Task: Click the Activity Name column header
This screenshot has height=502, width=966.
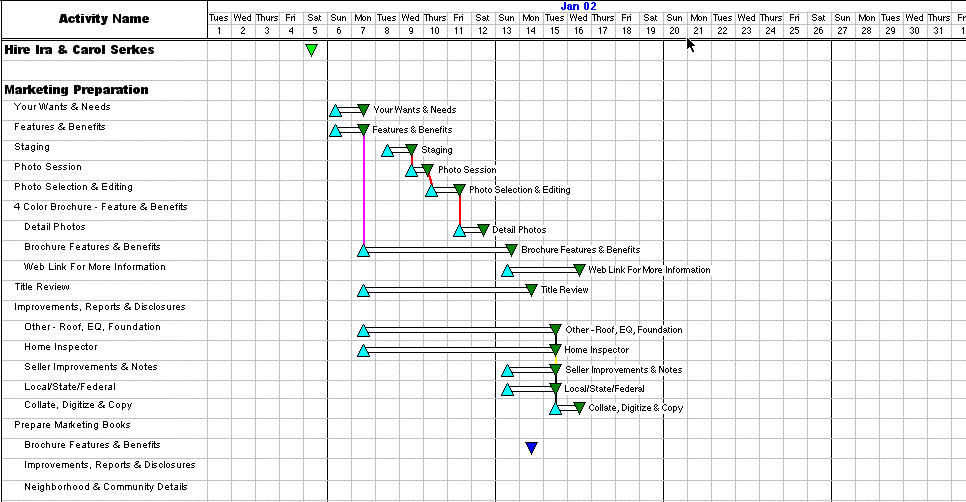Action: pyautogui.click(x=104, y=19)
